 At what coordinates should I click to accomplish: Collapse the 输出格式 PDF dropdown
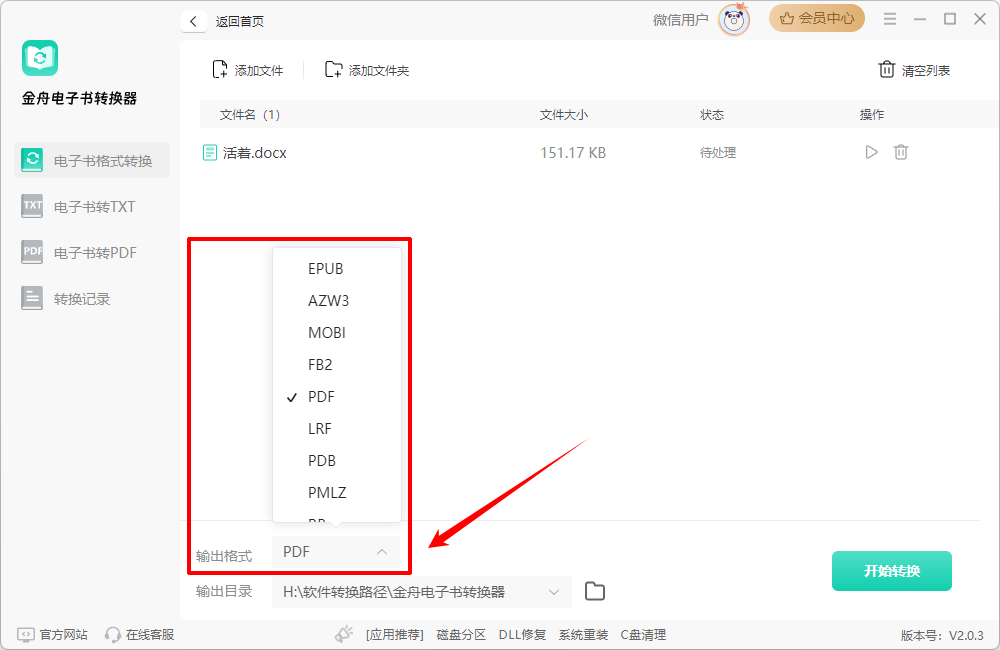[x=336, y=552]
